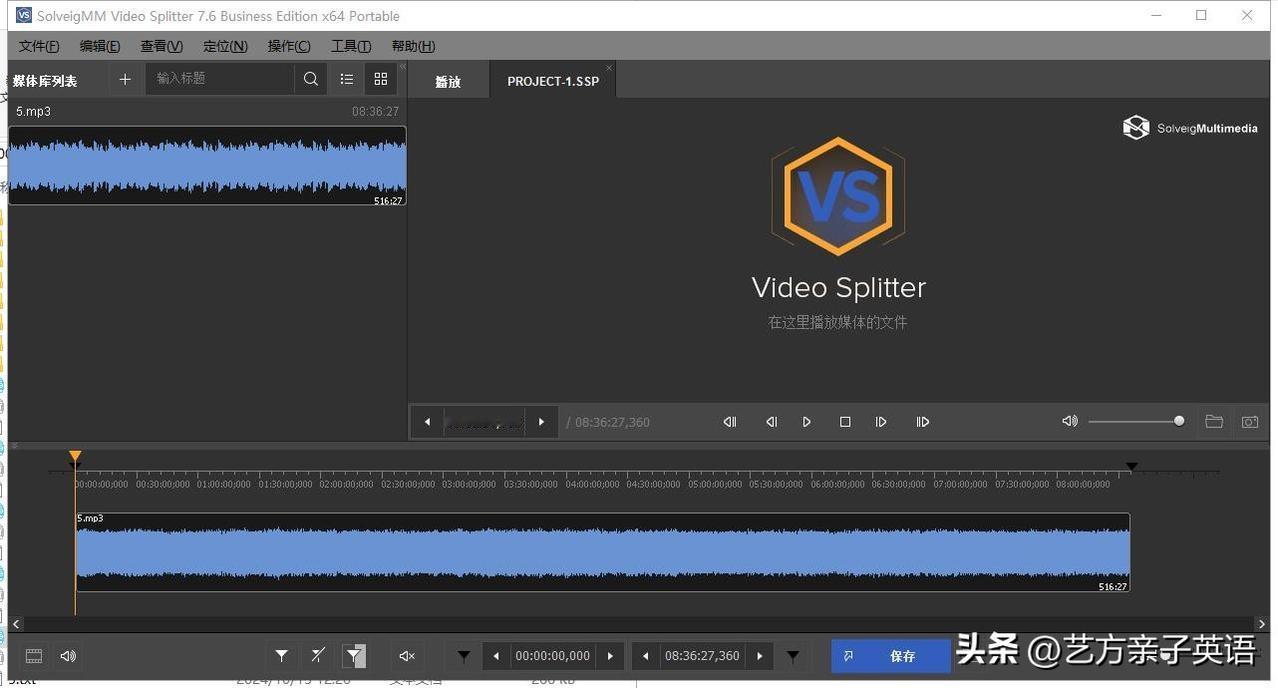This screenshot has height=688, width=1278.
Task: Collapse the media library panel corner arrow
Action: 403,67
